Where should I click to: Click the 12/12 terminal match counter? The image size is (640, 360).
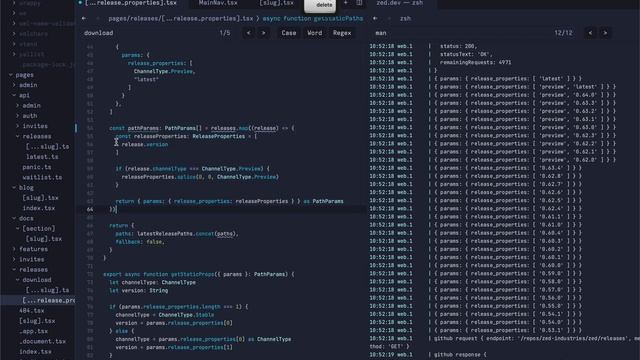click(563, 33)
